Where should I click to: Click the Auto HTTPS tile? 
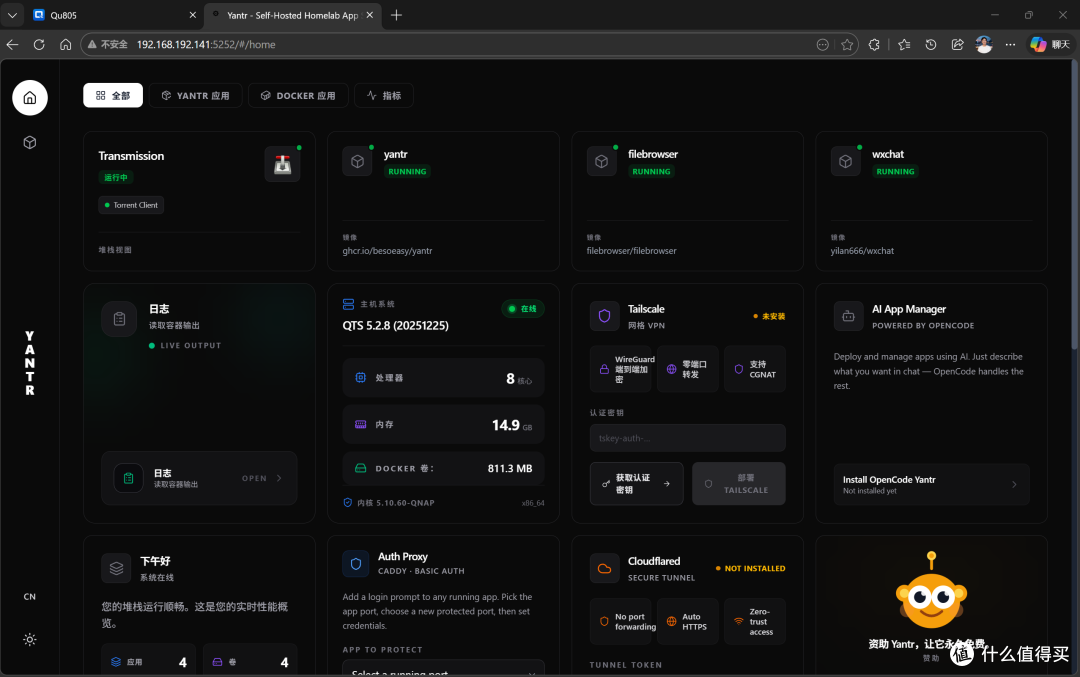tap(687, 621)
